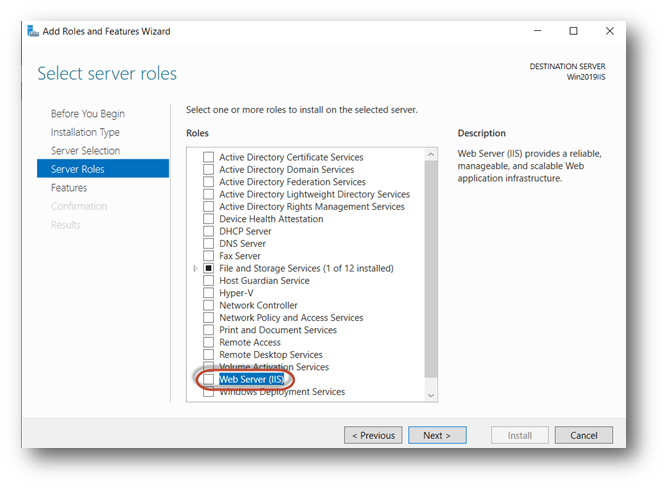Open the Installation Type step
The height and width of the screenshot is (490, 668).
click(x=85, y=132)
